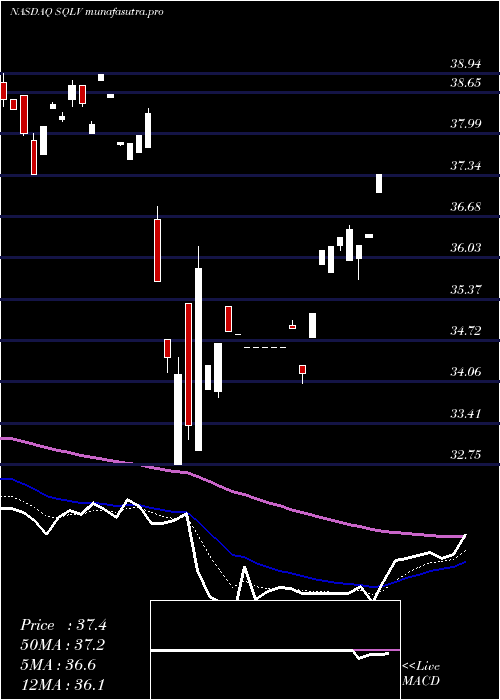
Task: Click the 50MA : 37.2 readout
Action: tap(63, 645)
